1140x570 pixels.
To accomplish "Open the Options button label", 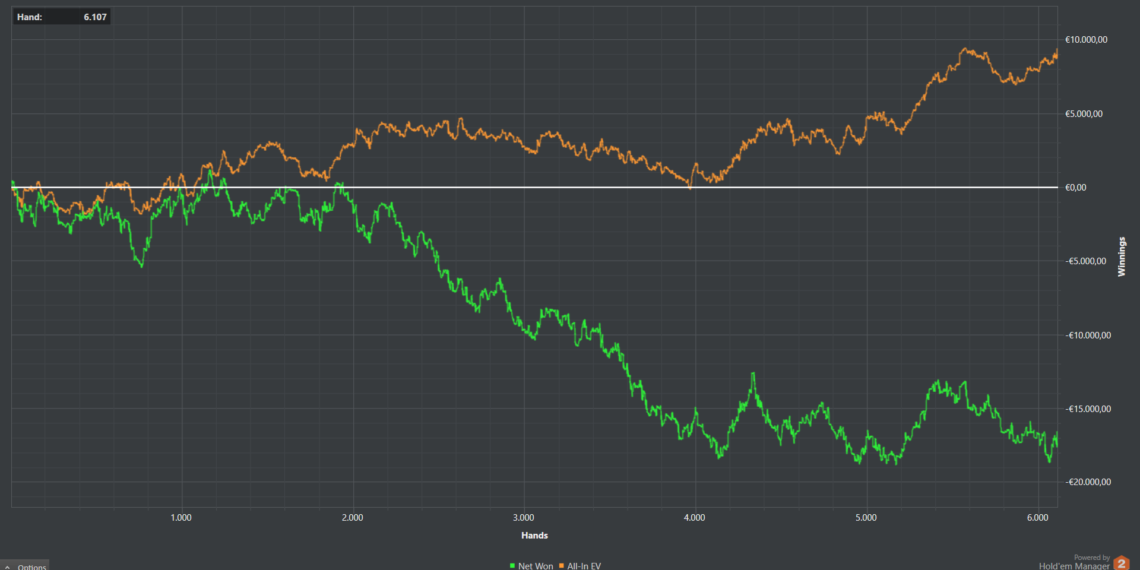I will click(31, 566).
